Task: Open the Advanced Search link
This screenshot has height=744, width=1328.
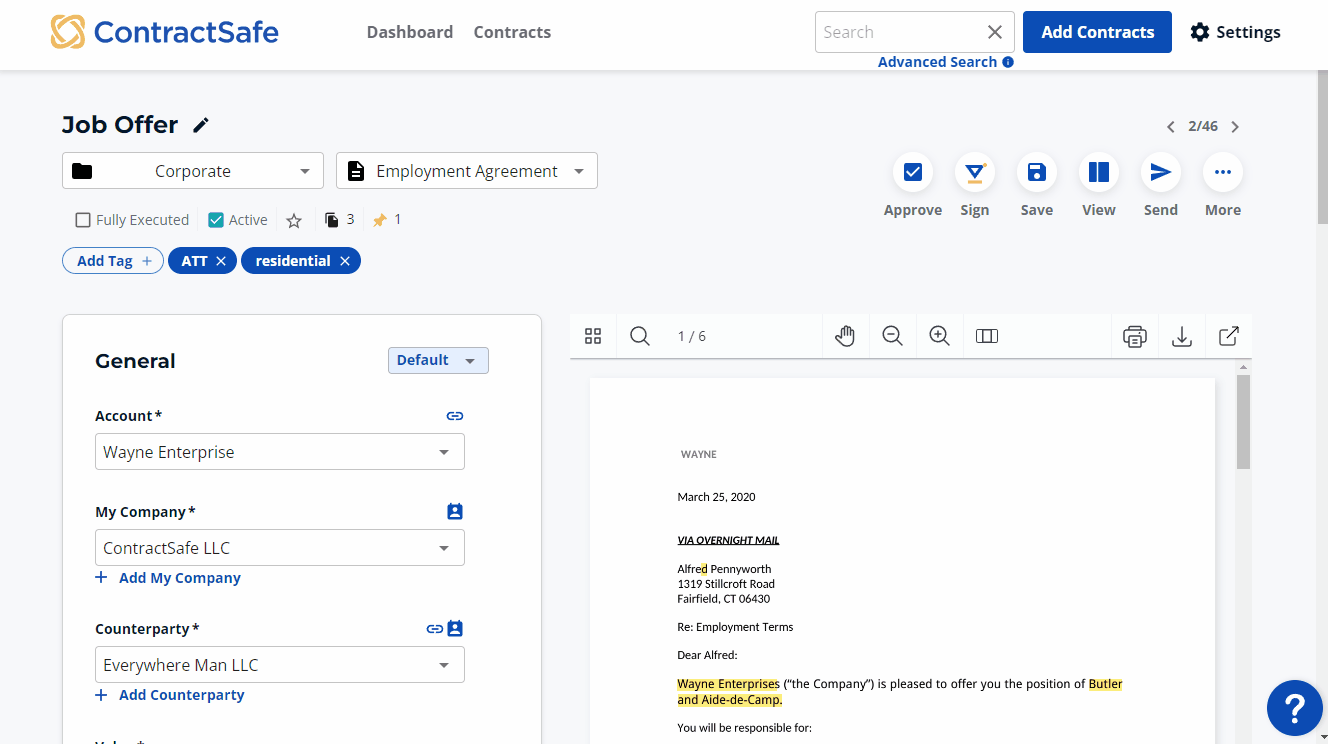Action: 937,62
